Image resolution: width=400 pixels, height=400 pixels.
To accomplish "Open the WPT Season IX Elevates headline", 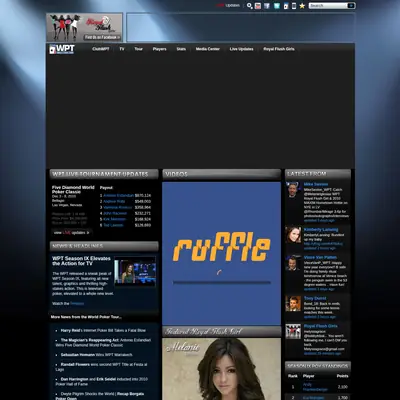I will pyautogui.click(x=81, y=261).
